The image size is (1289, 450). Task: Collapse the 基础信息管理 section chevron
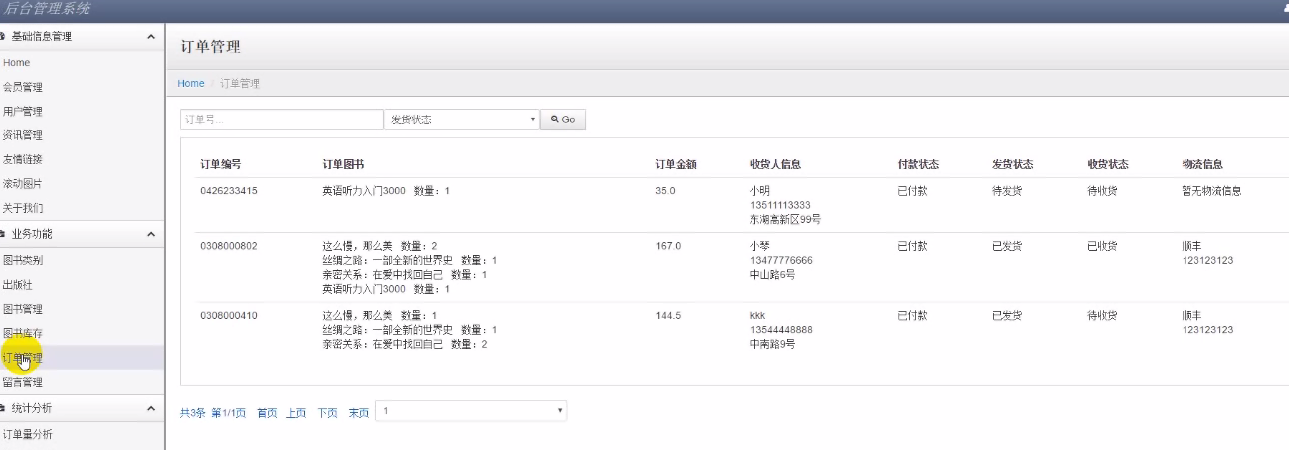pyautogui.click(x=151, y=37)
